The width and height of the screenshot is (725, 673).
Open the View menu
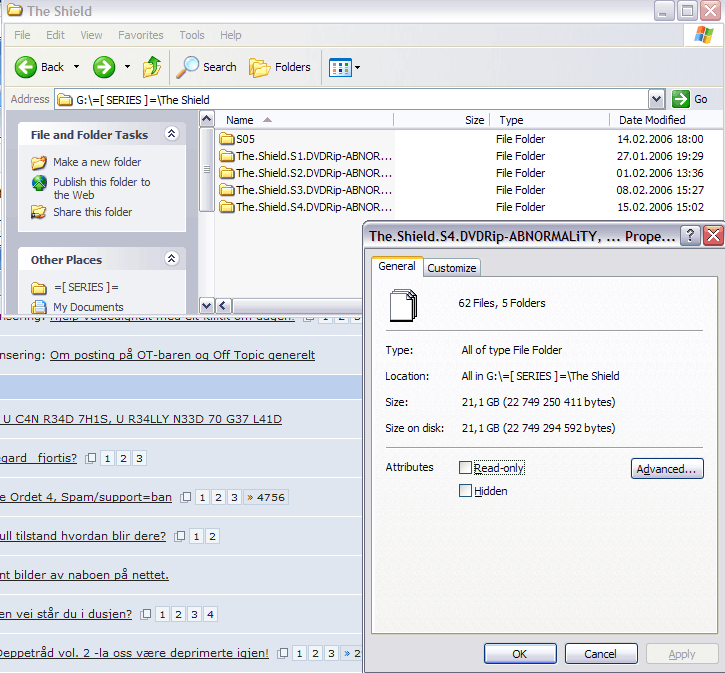(x=91, y=35)
